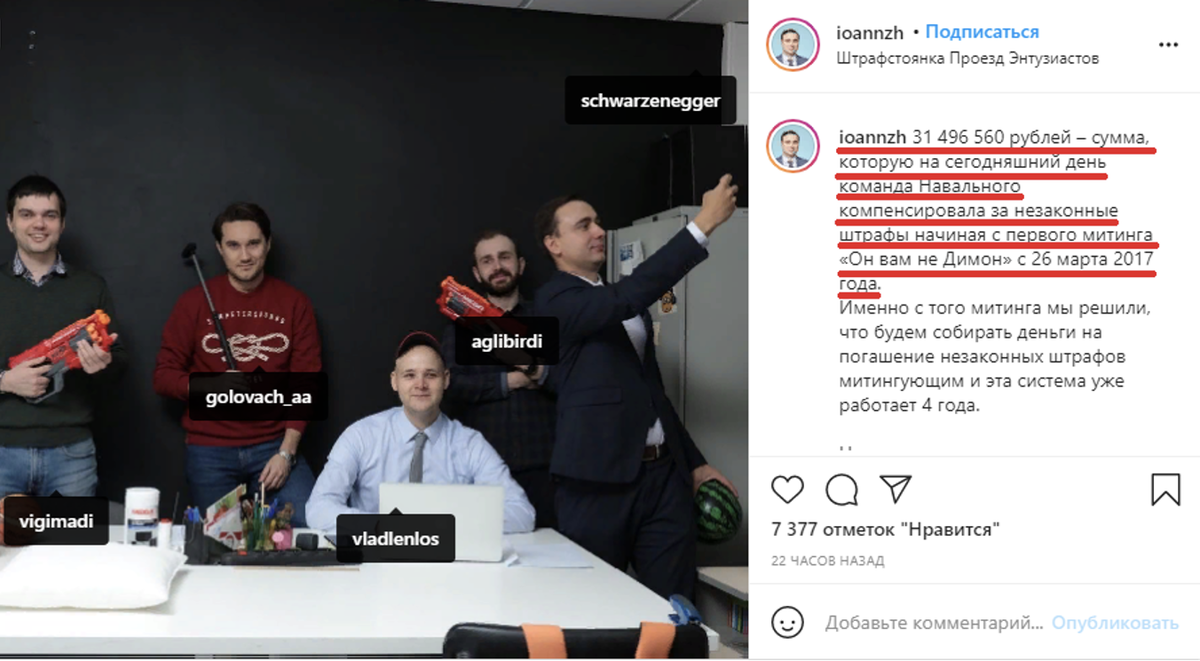Open schwarzenegger tagged profile
The width and height of the screenshot is (1200, 661).
(650, 101)
